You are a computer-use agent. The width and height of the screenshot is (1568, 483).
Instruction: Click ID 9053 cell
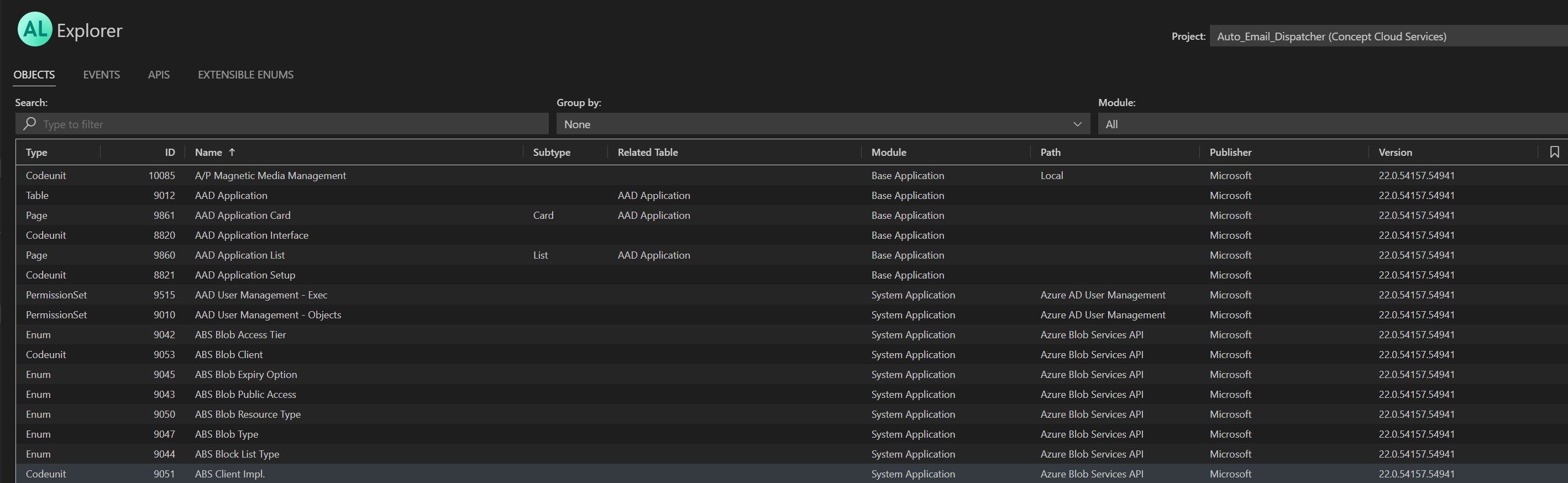164,355
